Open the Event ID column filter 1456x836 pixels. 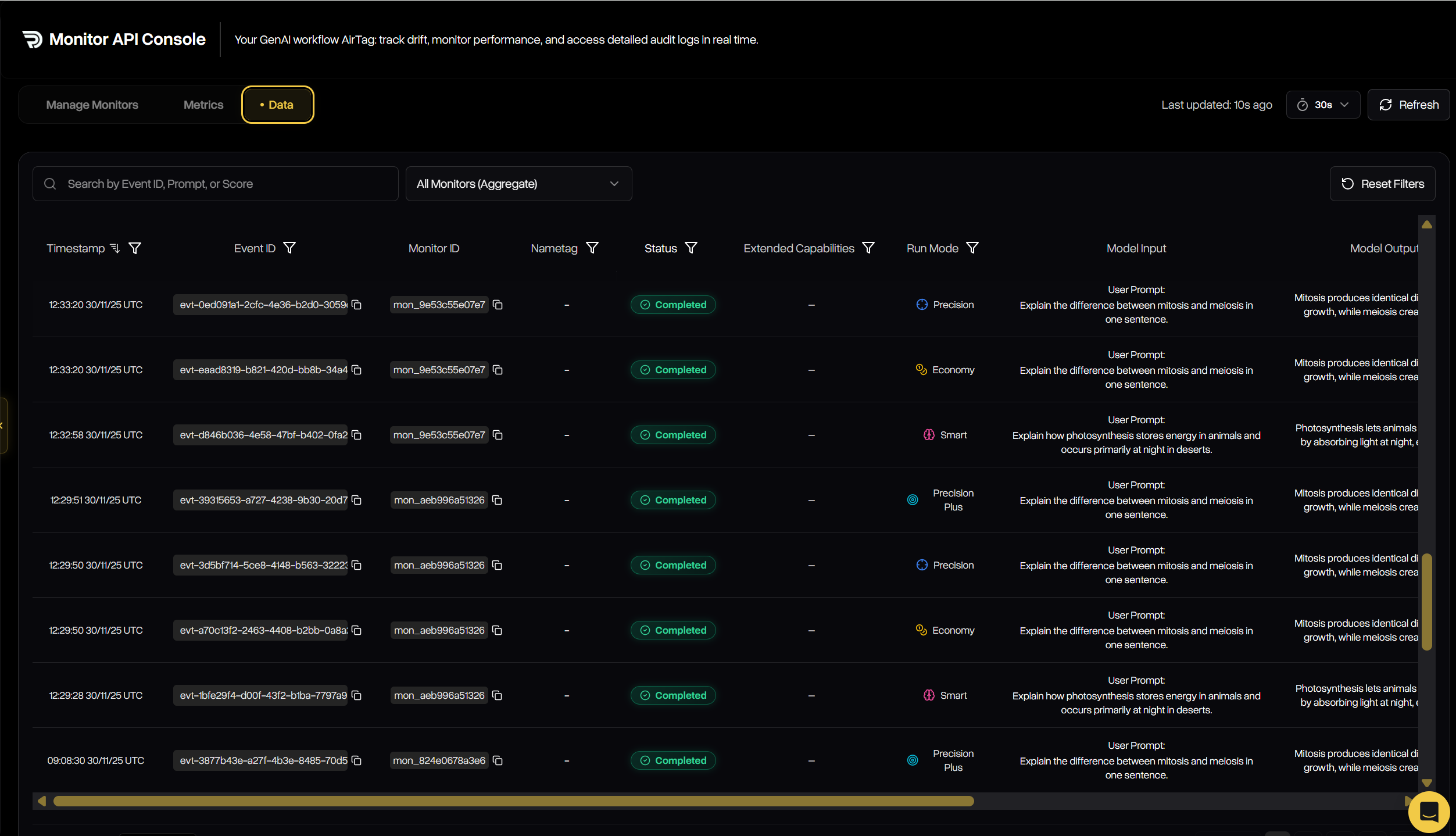[x=290, y=248]
